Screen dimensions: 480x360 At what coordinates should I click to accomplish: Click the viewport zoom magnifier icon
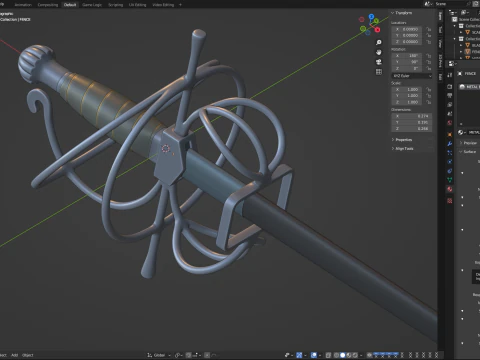tap(379, 42)
